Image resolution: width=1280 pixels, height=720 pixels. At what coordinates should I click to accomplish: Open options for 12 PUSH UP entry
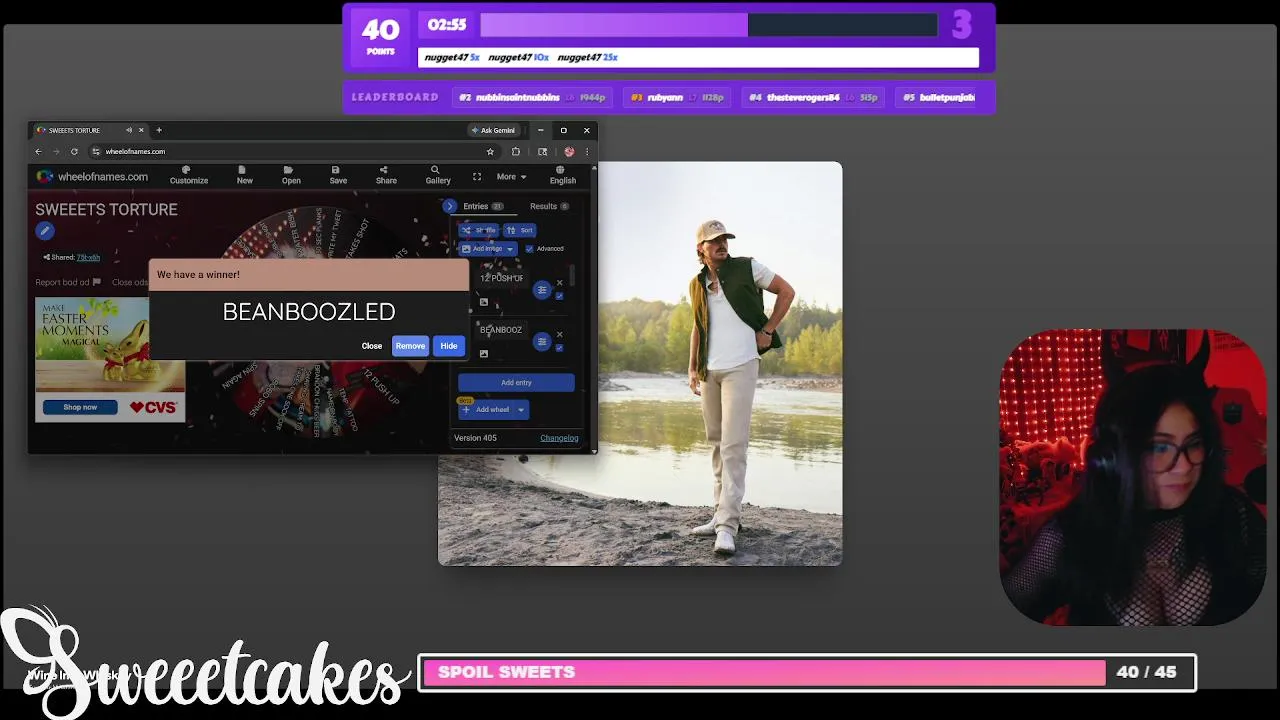(x=542, y=290)
